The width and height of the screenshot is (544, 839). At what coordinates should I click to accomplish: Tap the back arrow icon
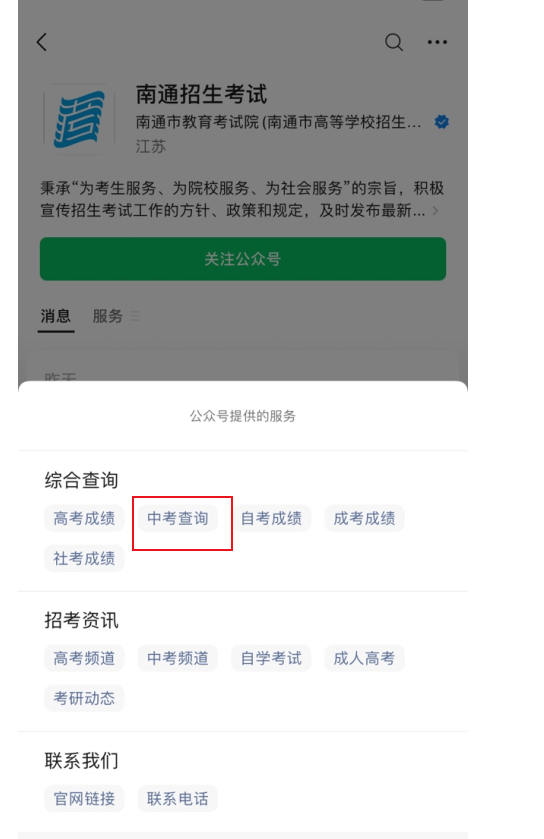tap(42, 42)
